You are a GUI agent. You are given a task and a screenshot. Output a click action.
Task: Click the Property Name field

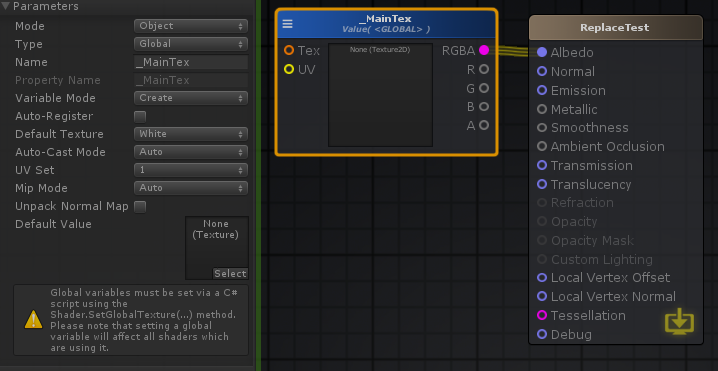click(190, 80)
